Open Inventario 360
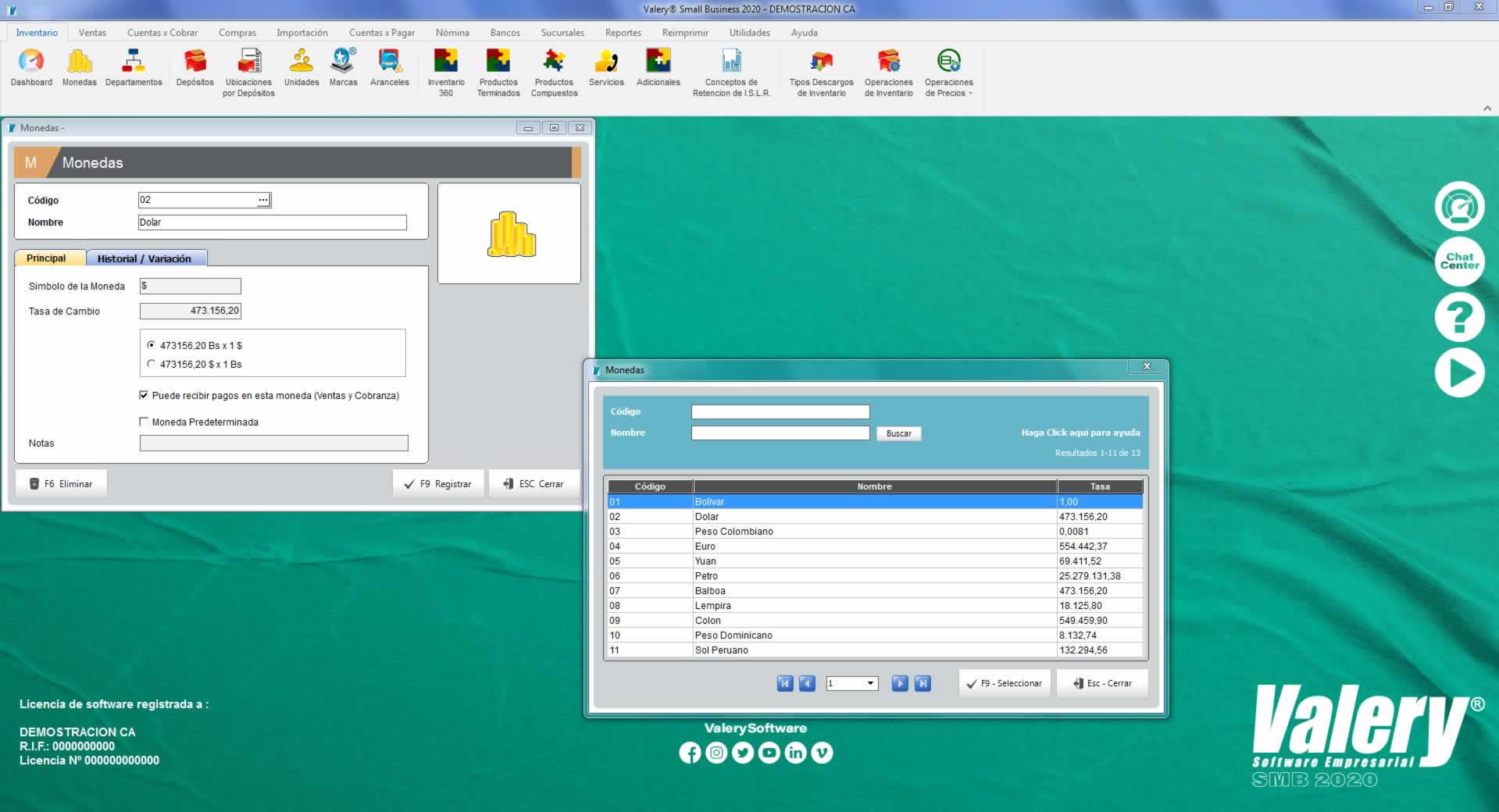The image size is (1499, 812). click(446, 73)
